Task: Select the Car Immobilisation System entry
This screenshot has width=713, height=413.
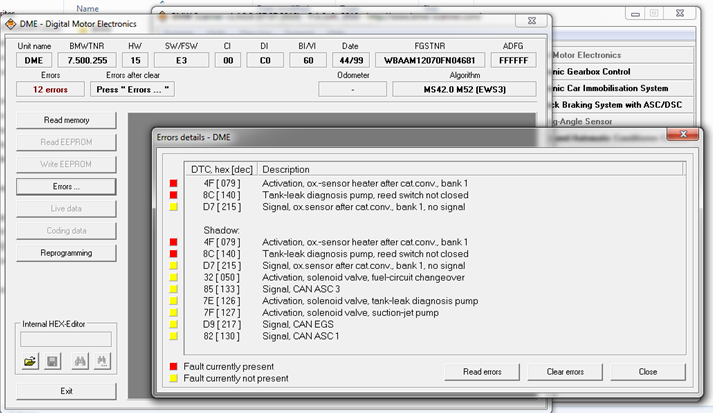Action: [x=620, y=88]
